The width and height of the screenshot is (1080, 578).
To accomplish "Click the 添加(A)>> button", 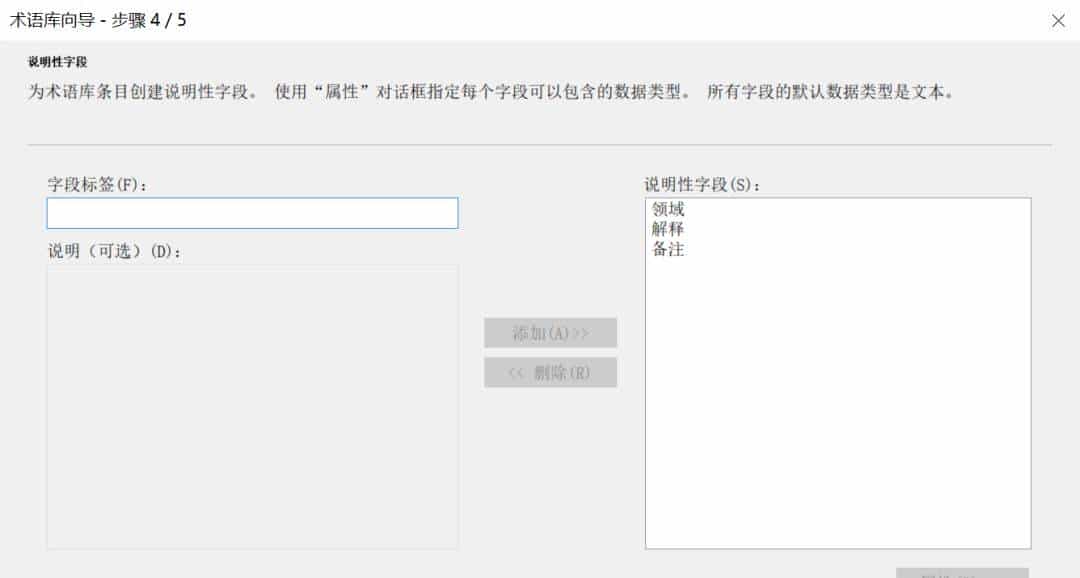I will coord(550,333).
